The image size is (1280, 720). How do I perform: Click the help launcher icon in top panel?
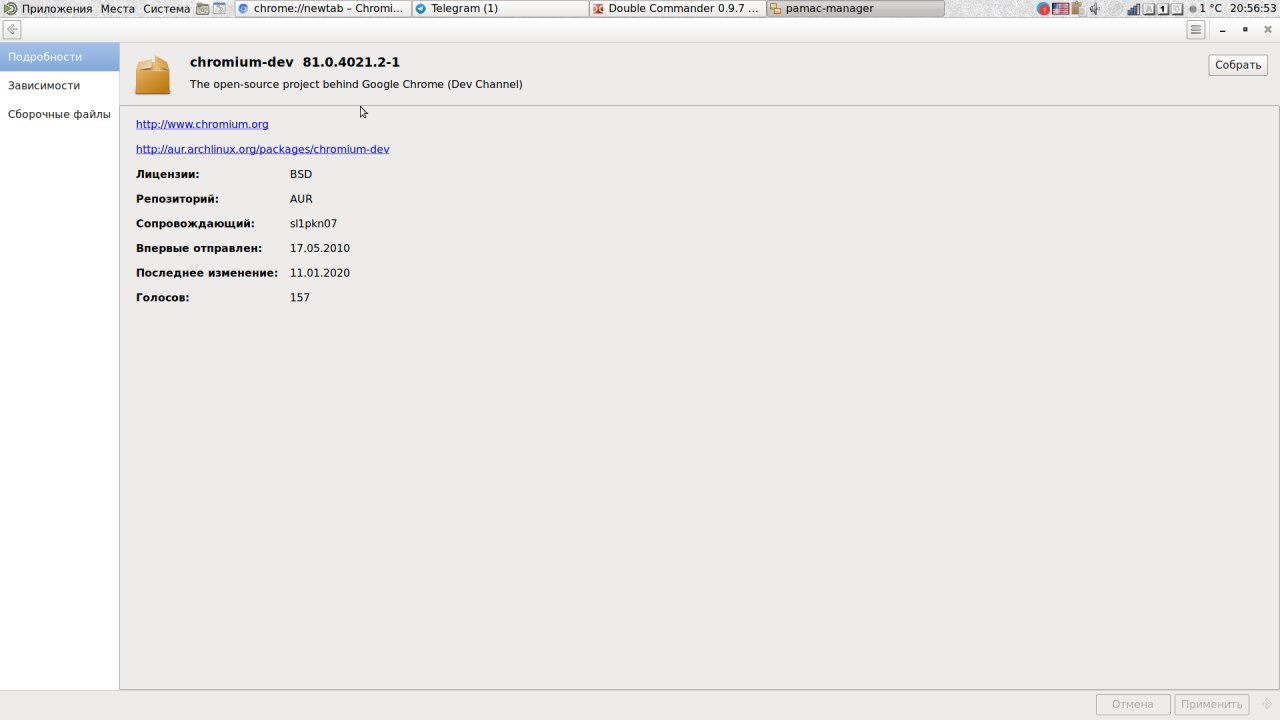point(220,8)
